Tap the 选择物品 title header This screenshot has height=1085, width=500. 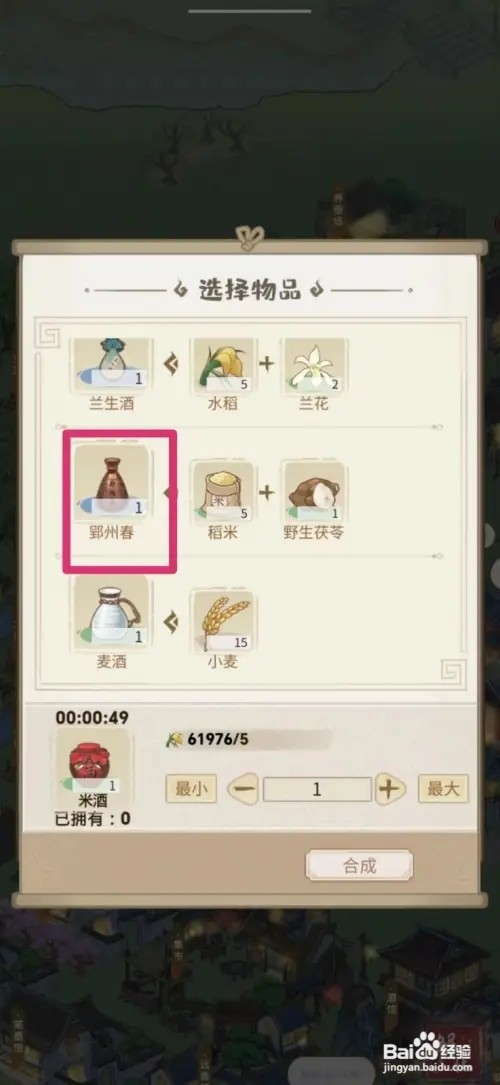[x=250, y=290]
